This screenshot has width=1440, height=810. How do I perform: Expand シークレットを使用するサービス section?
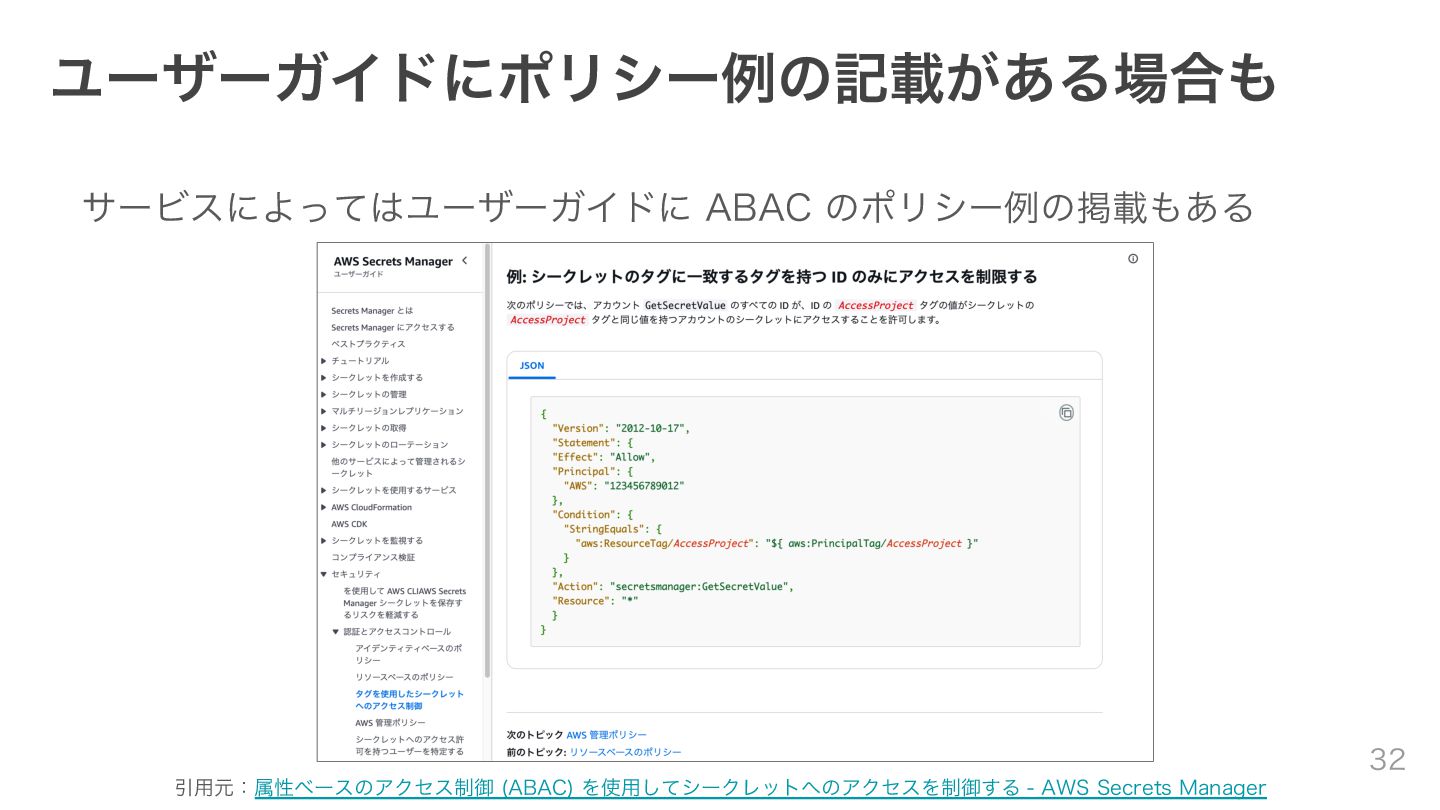click(324, 490)
